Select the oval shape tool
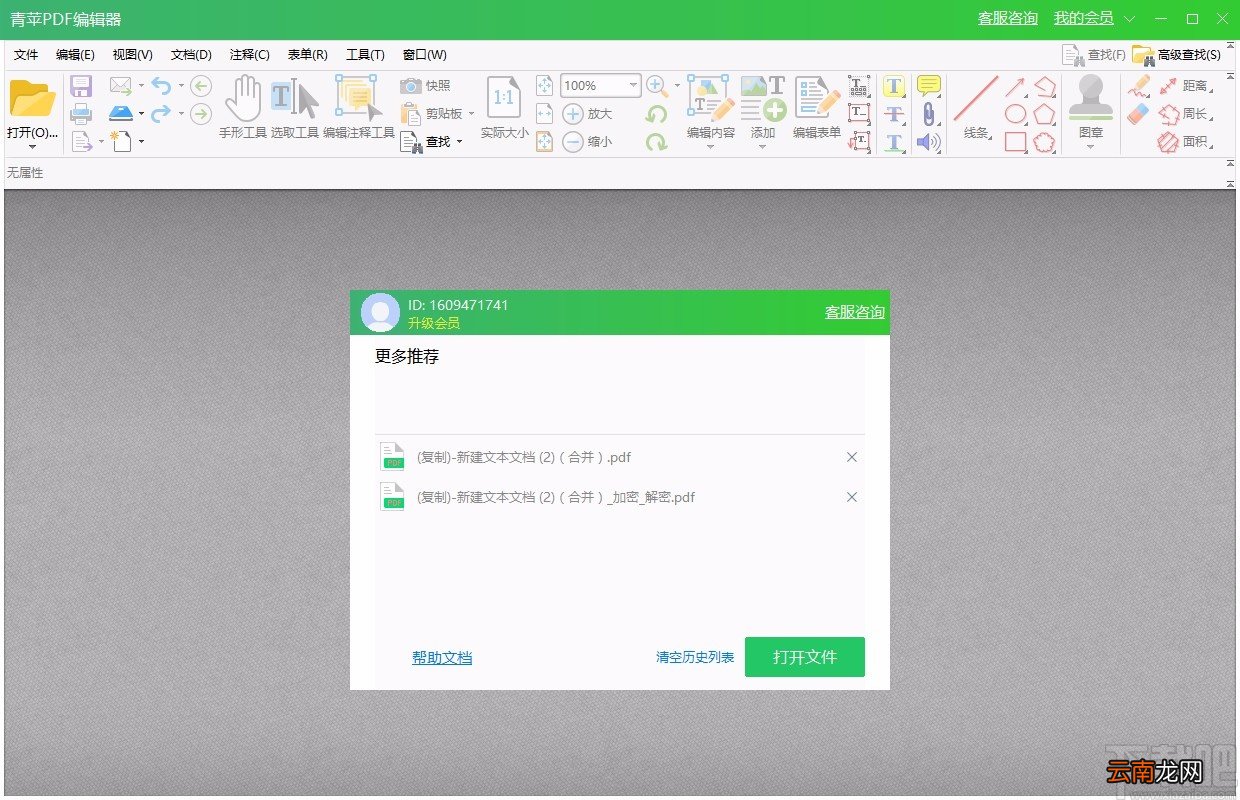 (1015, 114)
